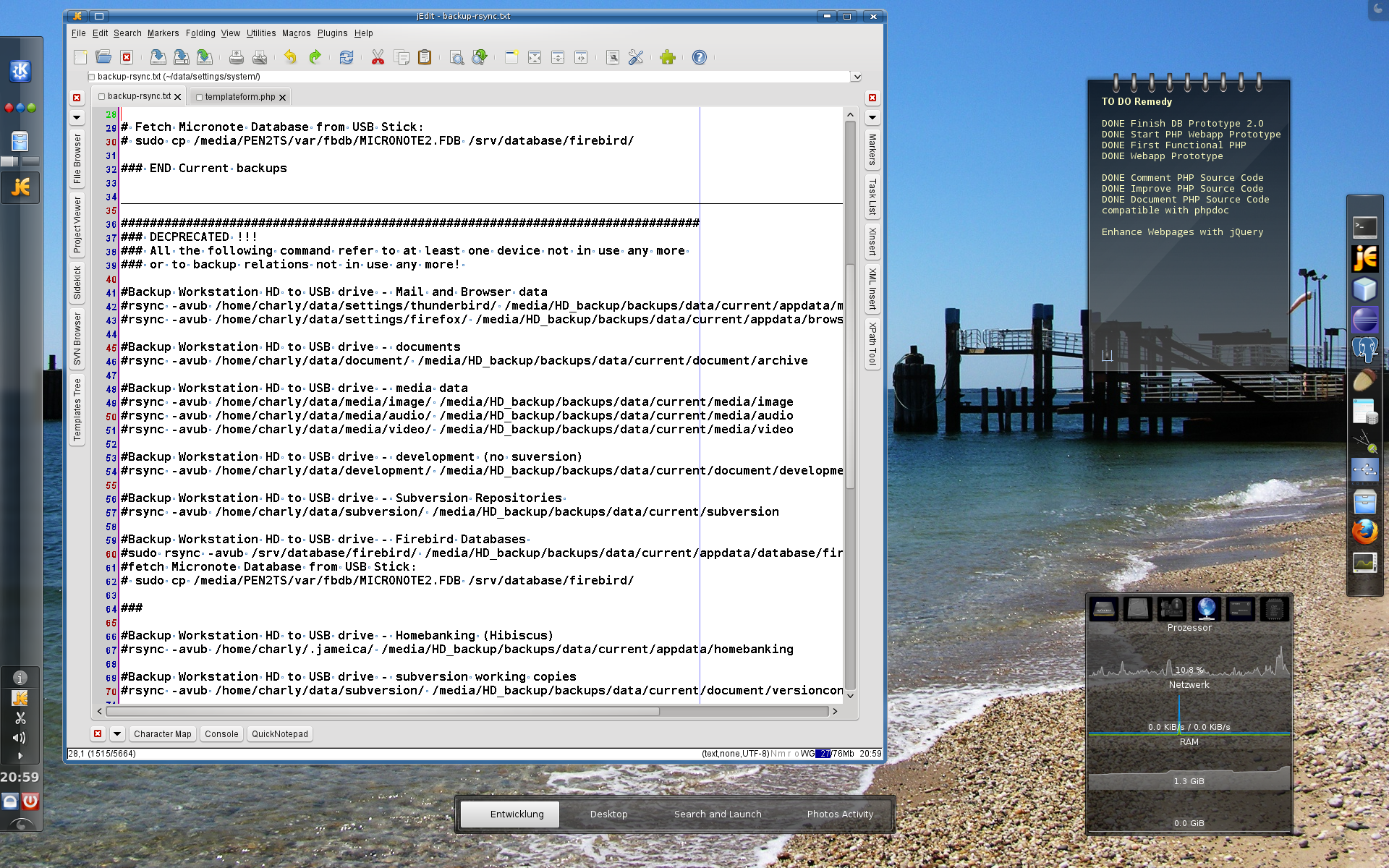This screenshot has height=868, width=1389.
Task: Open the Plugins menu
Action: [332, 33]
